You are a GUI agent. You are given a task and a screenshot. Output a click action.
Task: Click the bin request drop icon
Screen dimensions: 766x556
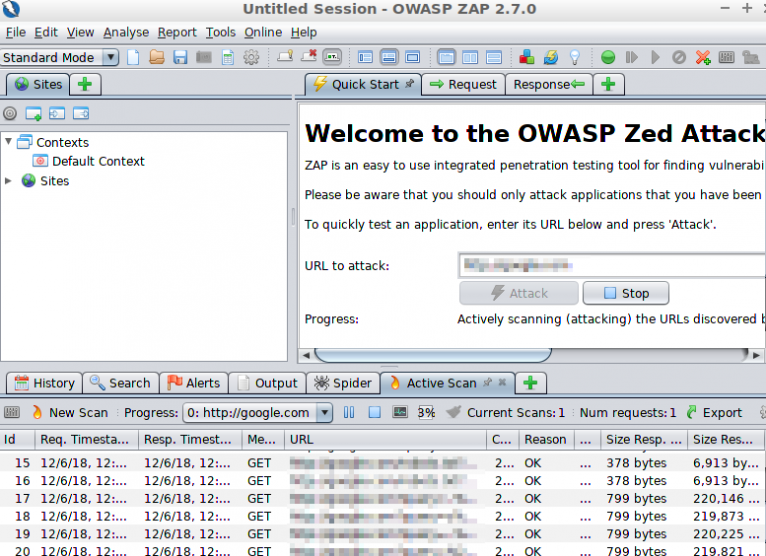[x=679, y=58]
